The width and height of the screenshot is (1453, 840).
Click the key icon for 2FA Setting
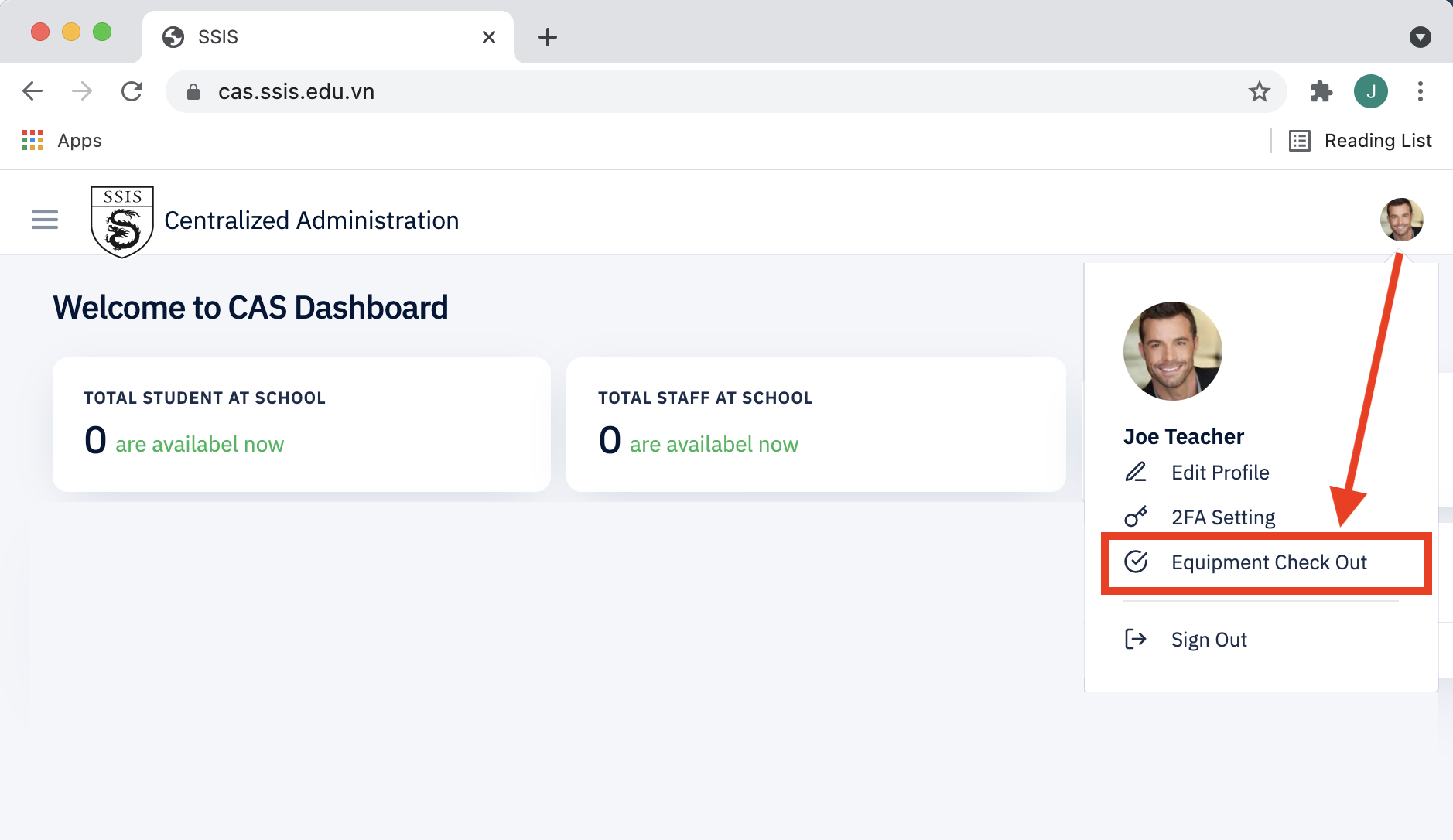1135,517
